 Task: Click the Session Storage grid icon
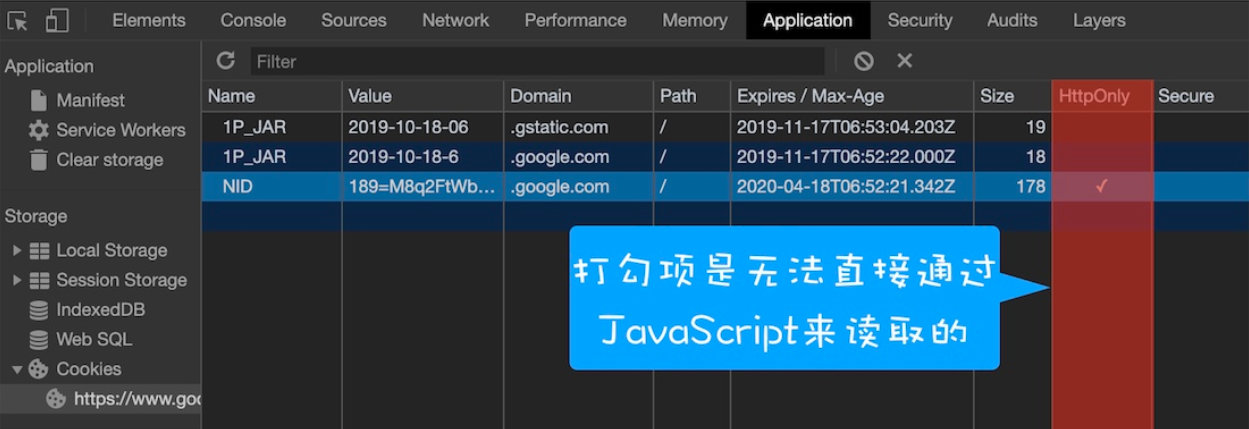[x=39, y=281]
